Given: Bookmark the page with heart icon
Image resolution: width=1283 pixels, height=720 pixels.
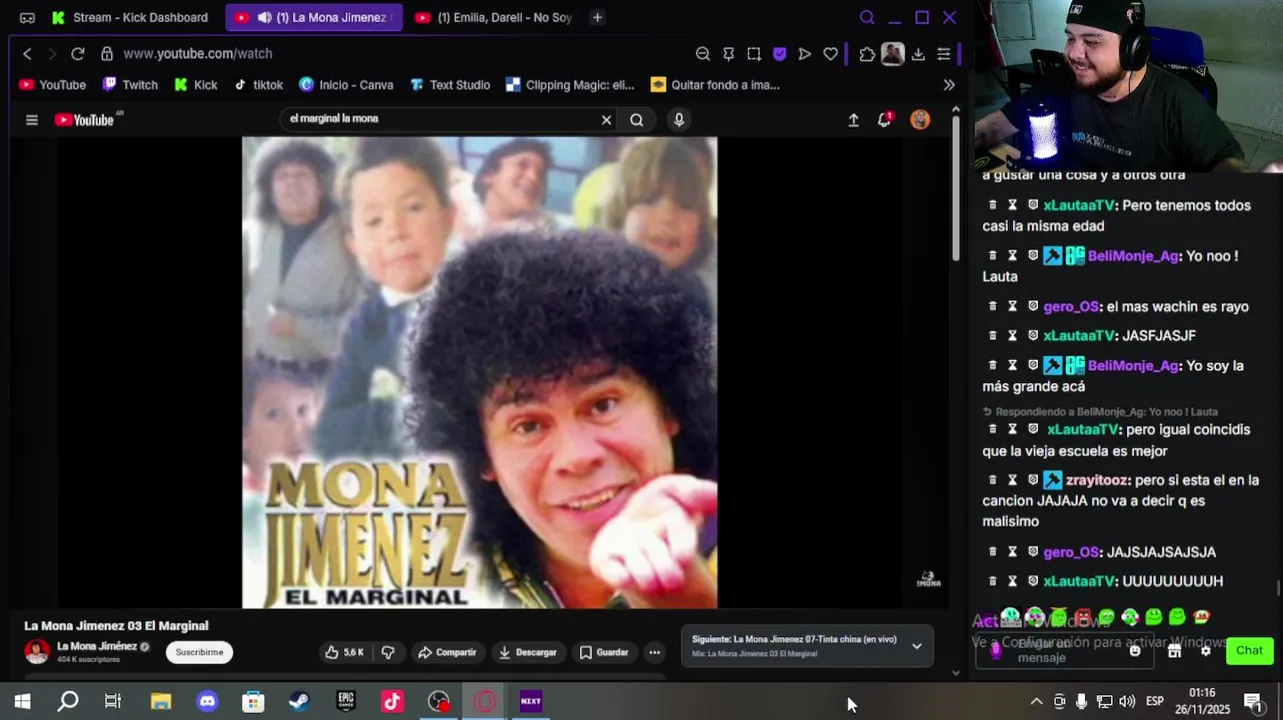Looking at the screenshot, I should 831,54.
